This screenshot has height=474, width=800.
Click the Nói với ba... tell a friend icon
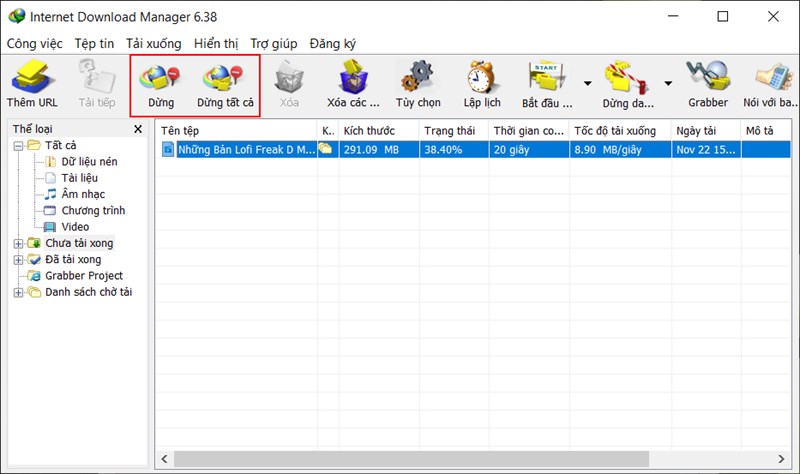coord(773,78)
